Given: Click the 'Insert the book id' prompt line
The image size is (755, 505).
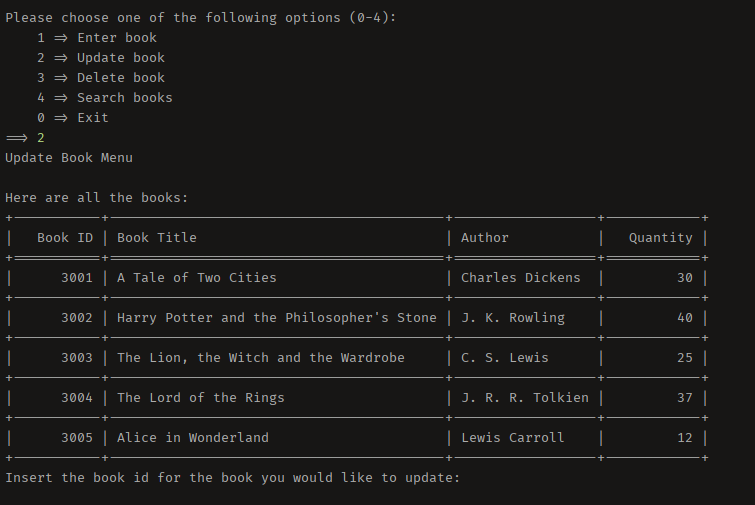Looking at the screenshot, I should [x=232, y=478].
